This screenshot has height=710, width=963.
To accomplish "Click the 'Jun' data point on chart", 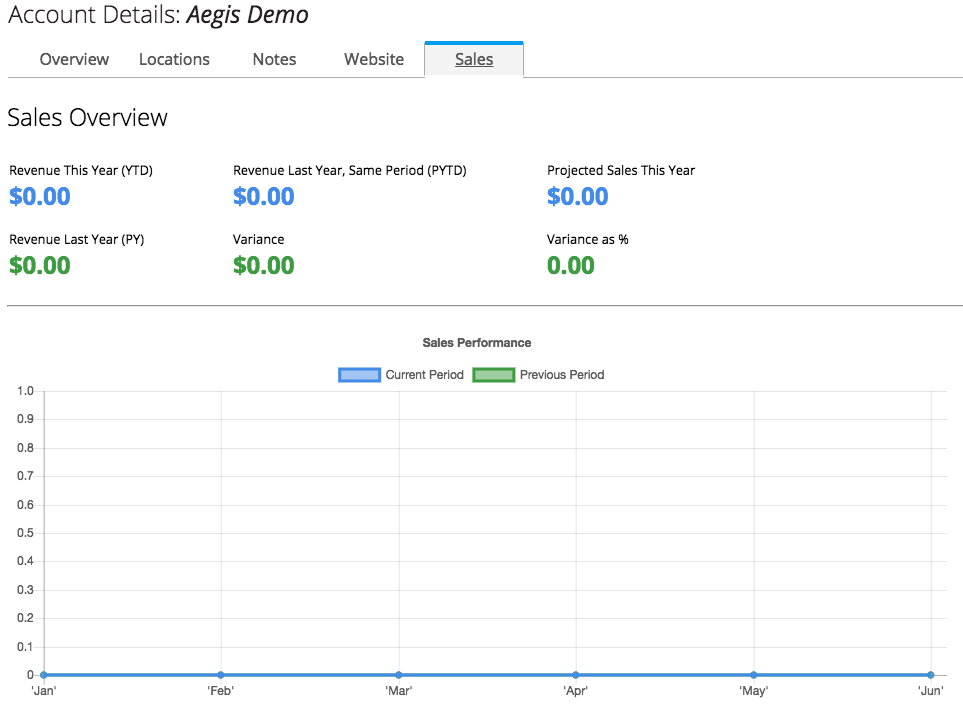I will [x=931, y=675].
